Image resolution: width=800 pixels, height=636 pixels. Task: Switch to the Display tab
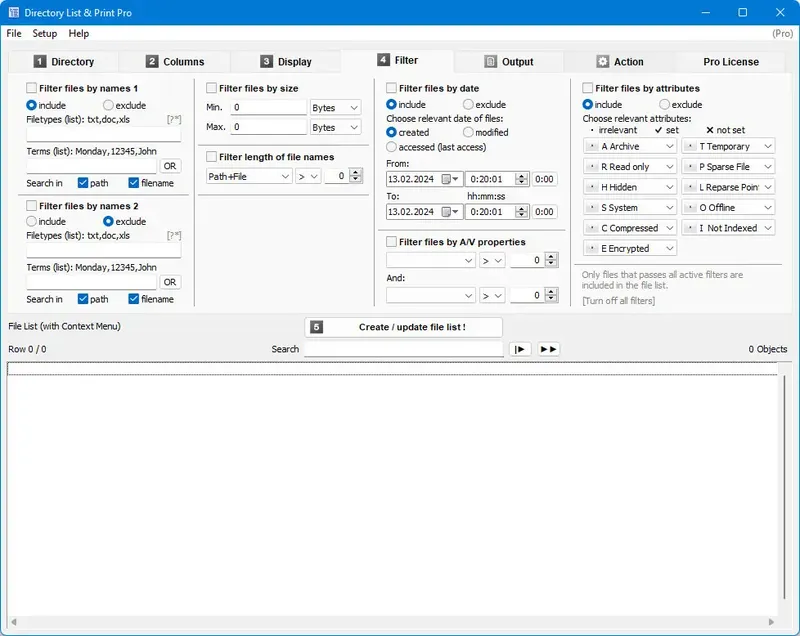tap(286, 62)
